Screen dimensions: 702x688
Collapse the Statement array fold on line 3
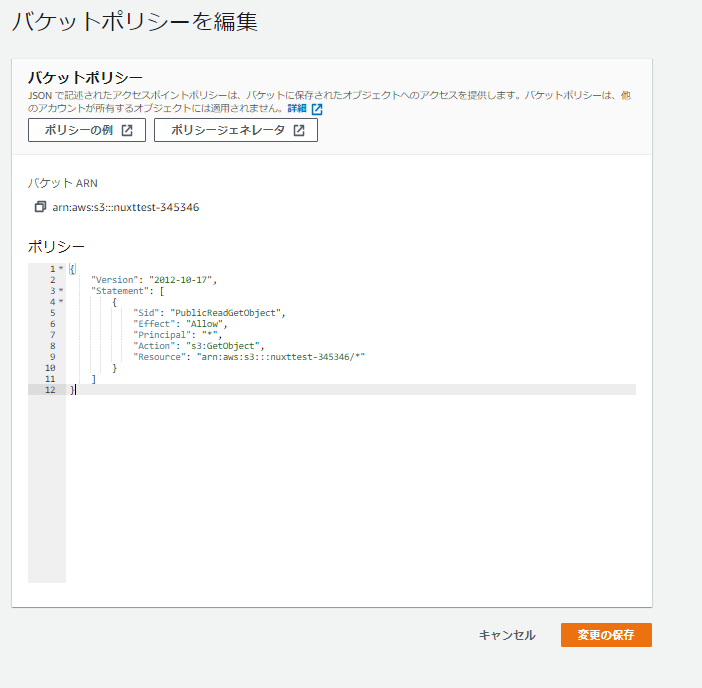pyautogui.click(x=61, y=291)
